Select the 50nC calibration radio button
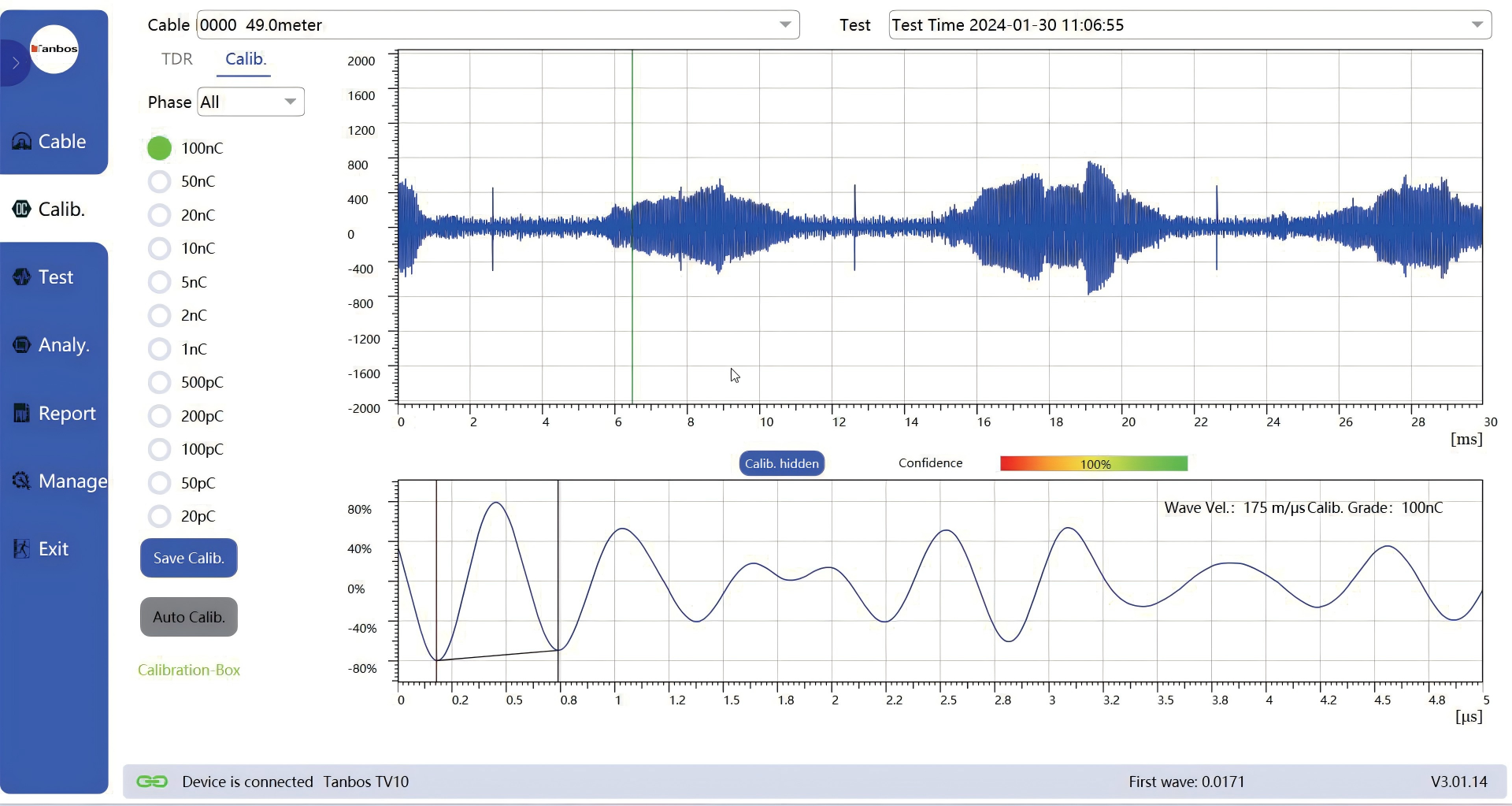The height and width of the screenshot is (806, 1512). [x=159, y=182]
